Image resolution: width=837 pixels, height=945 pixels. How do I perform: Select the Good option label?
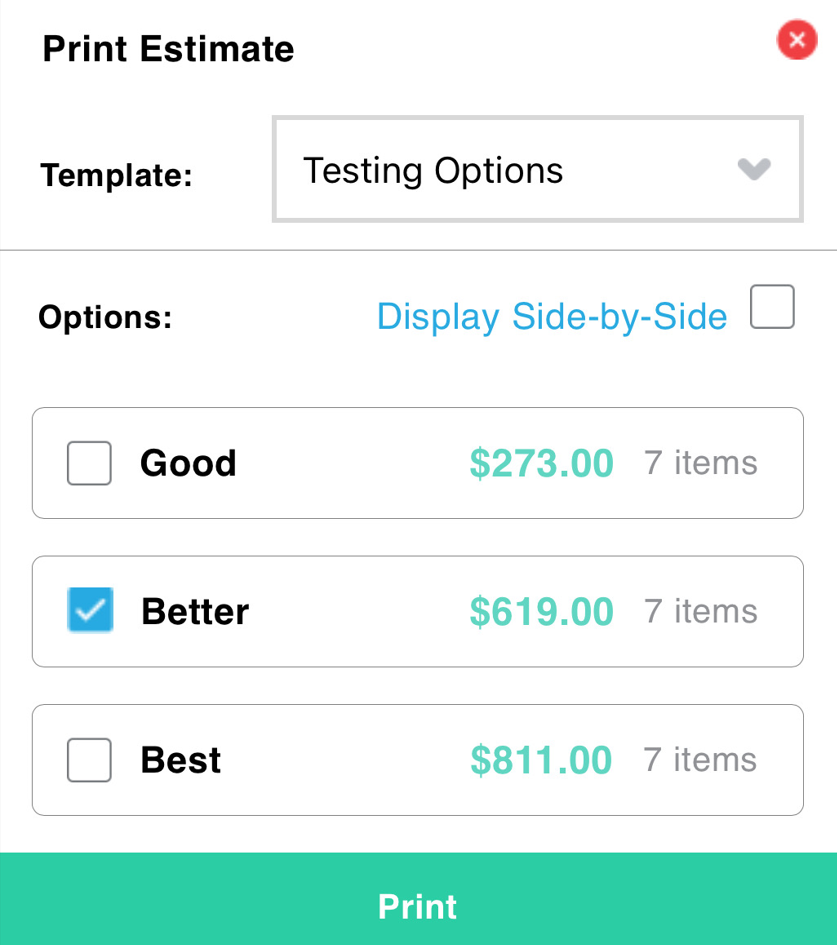click(x=188, y=463)
